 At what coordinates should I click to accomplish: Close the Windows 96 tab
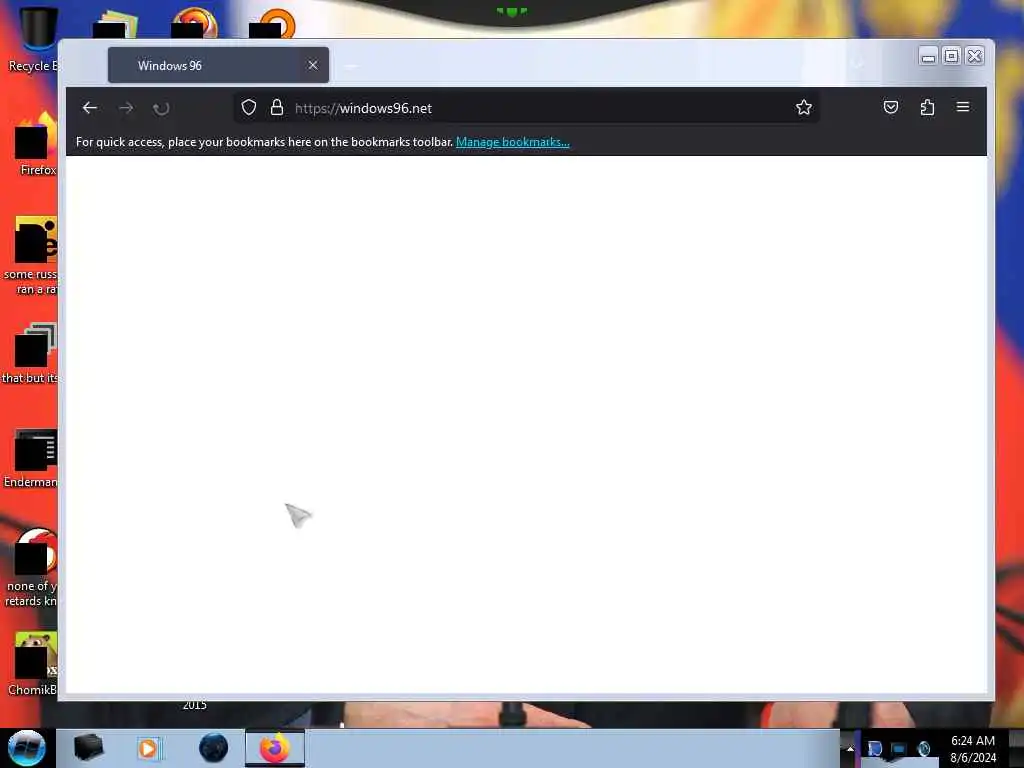pos(313,65)
